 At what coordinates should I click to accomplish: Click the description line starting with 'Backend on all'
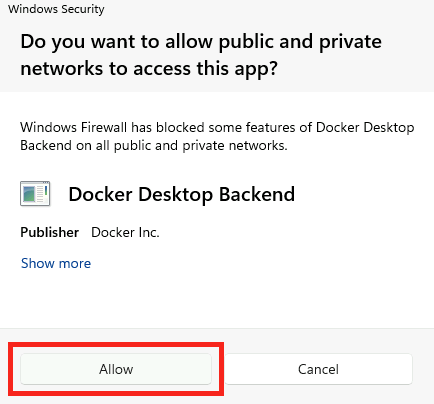(154, 146)
